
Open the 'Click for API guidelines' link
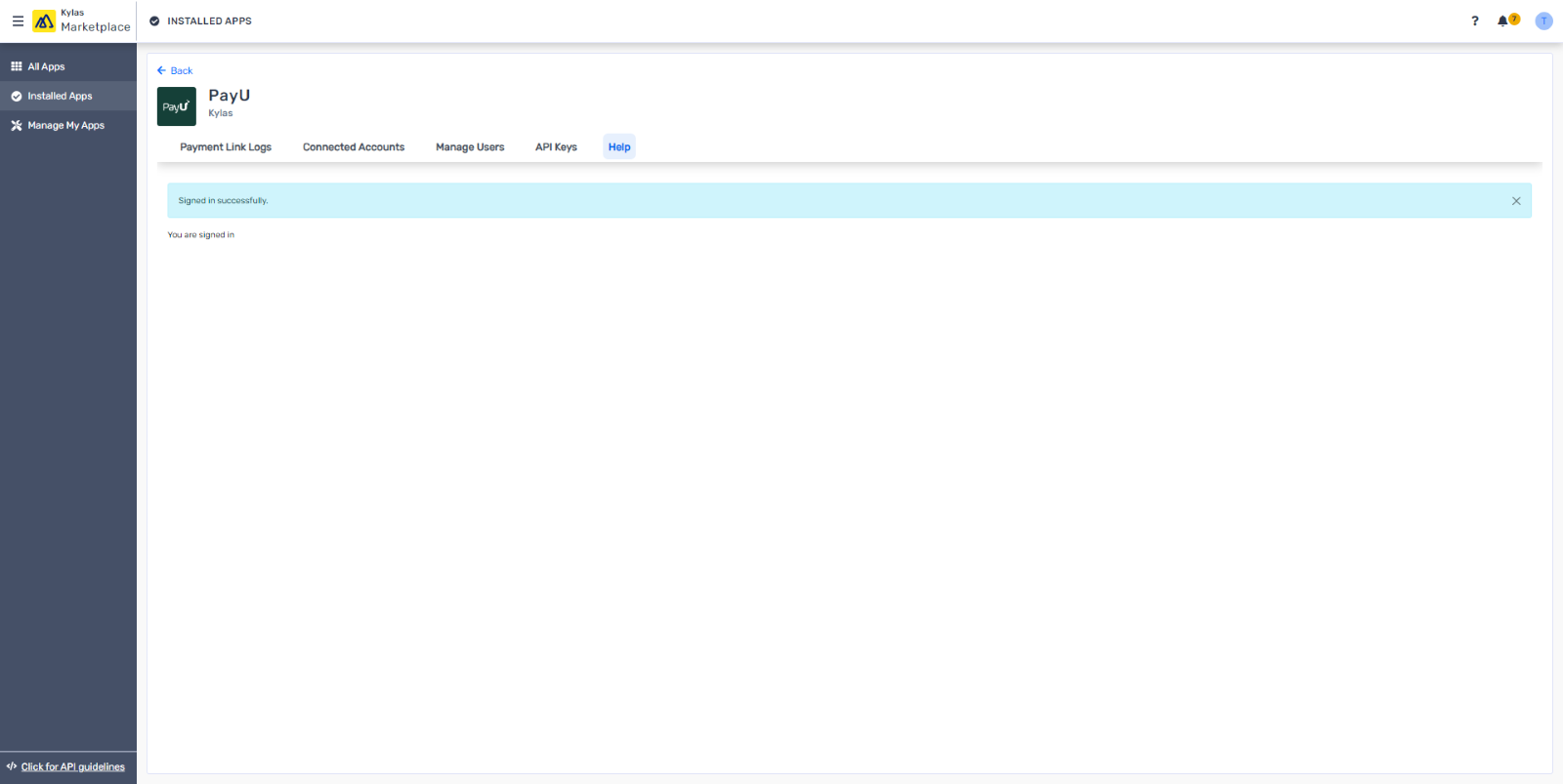[72, 766]
